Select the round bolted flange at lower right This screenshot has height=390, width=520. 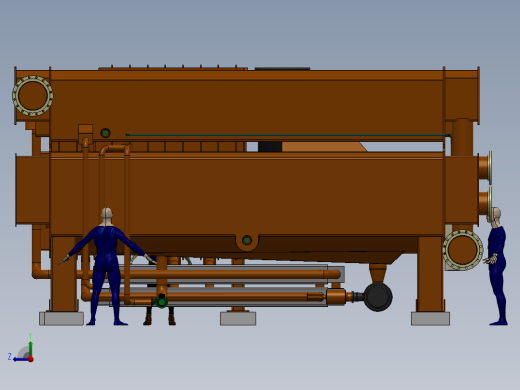coord(463,250)
